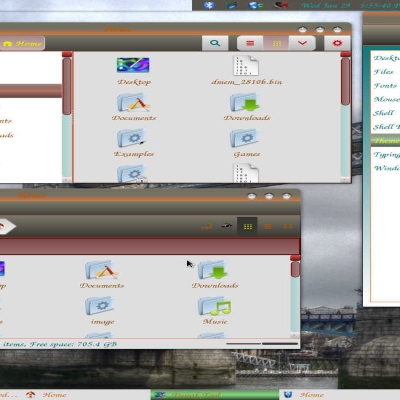Open the globe messaging indicator in panel

256,5
